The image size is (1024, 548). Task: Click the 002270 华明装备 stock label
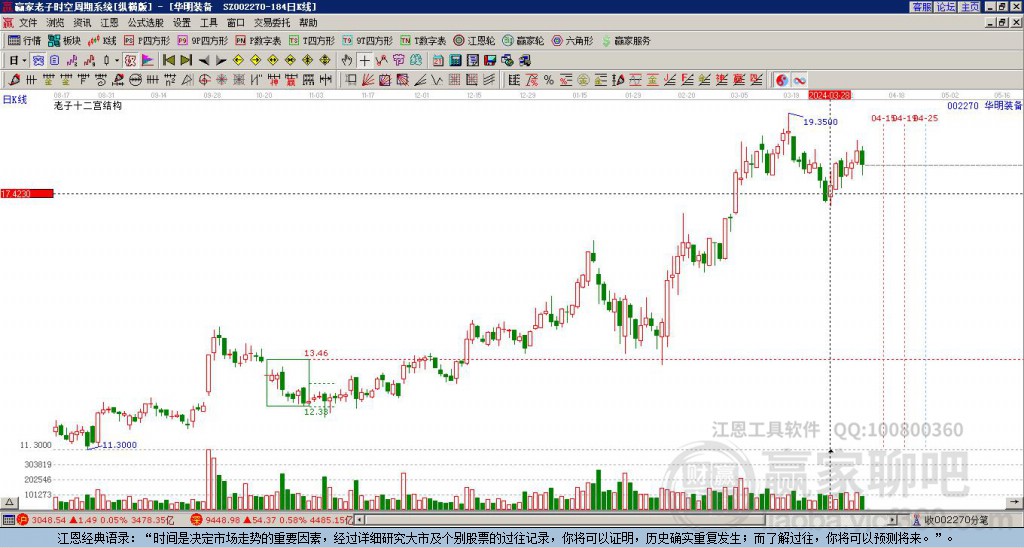(984, 105)
